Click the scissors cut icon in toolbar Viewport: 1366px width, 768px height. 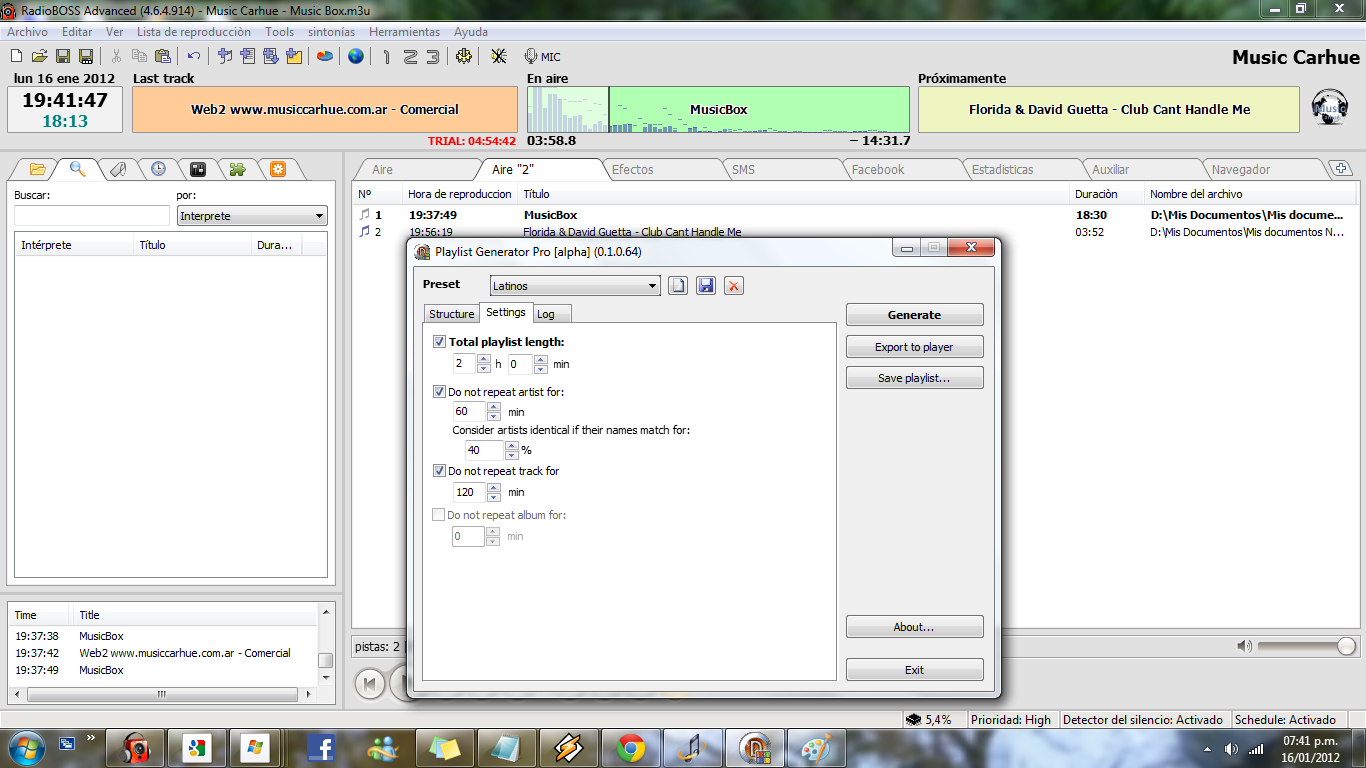coord(116,56)
